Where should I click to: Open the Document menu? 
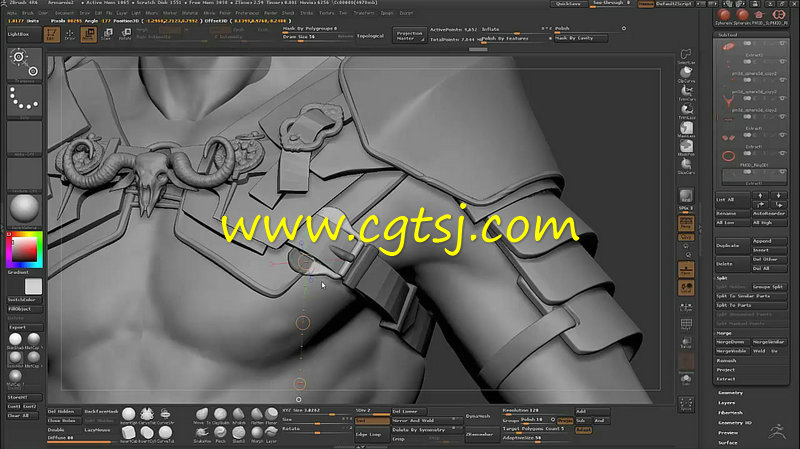pyautogui.click(x=64, y=13)
